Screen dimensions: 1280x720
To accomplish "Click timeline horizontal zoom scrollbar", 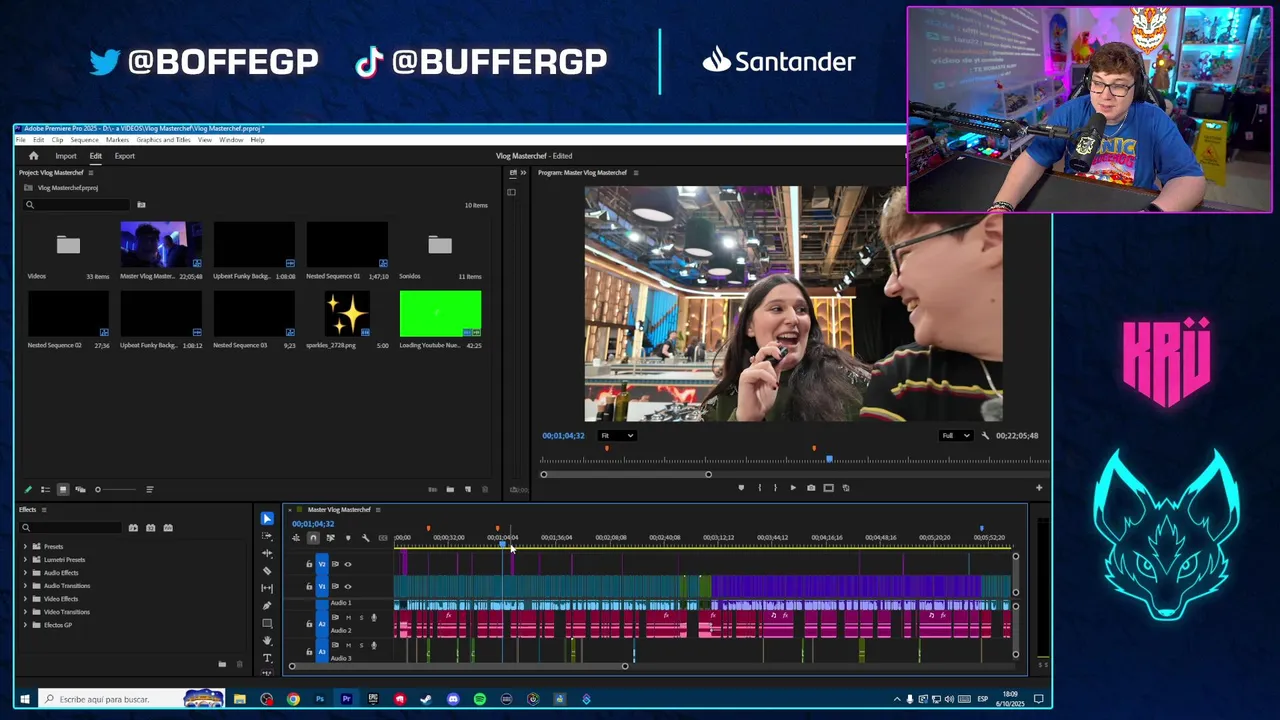I will pos(458,666).
